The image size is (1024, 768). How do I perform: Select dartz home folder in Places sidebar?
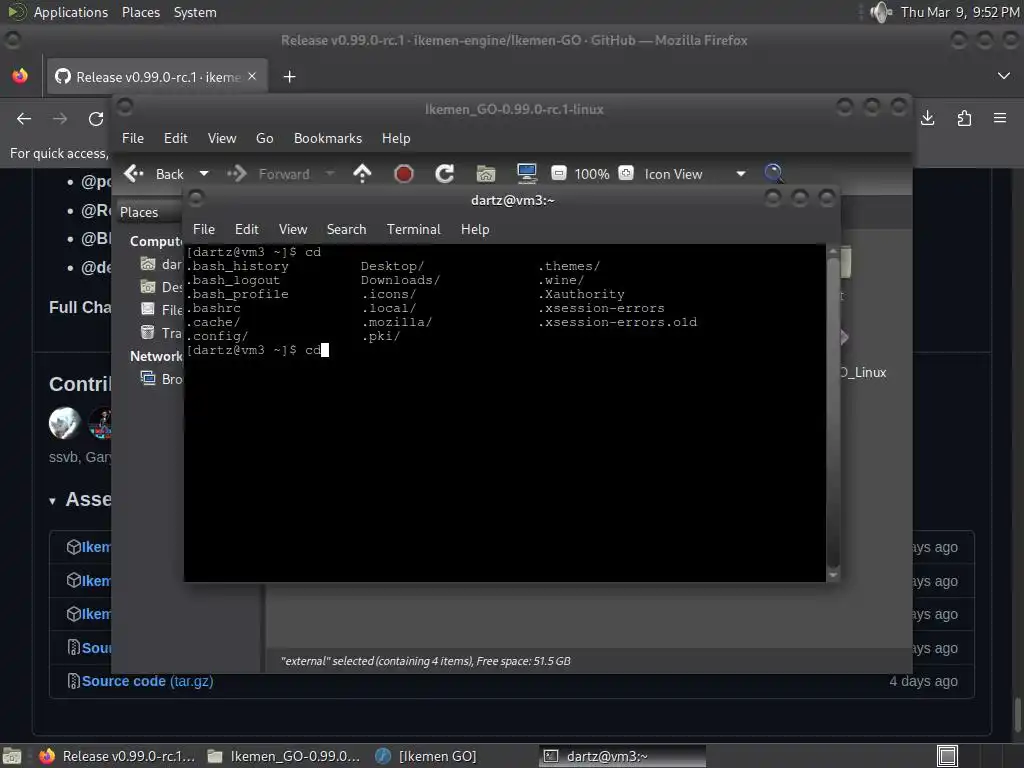coord(161,264)
